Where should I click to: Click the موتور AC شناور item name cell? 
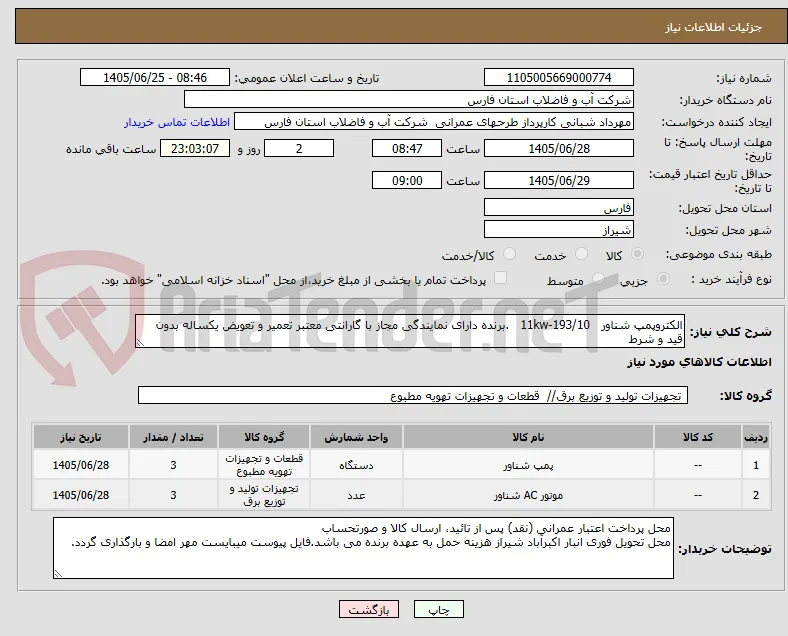click(x=528, y=495)
